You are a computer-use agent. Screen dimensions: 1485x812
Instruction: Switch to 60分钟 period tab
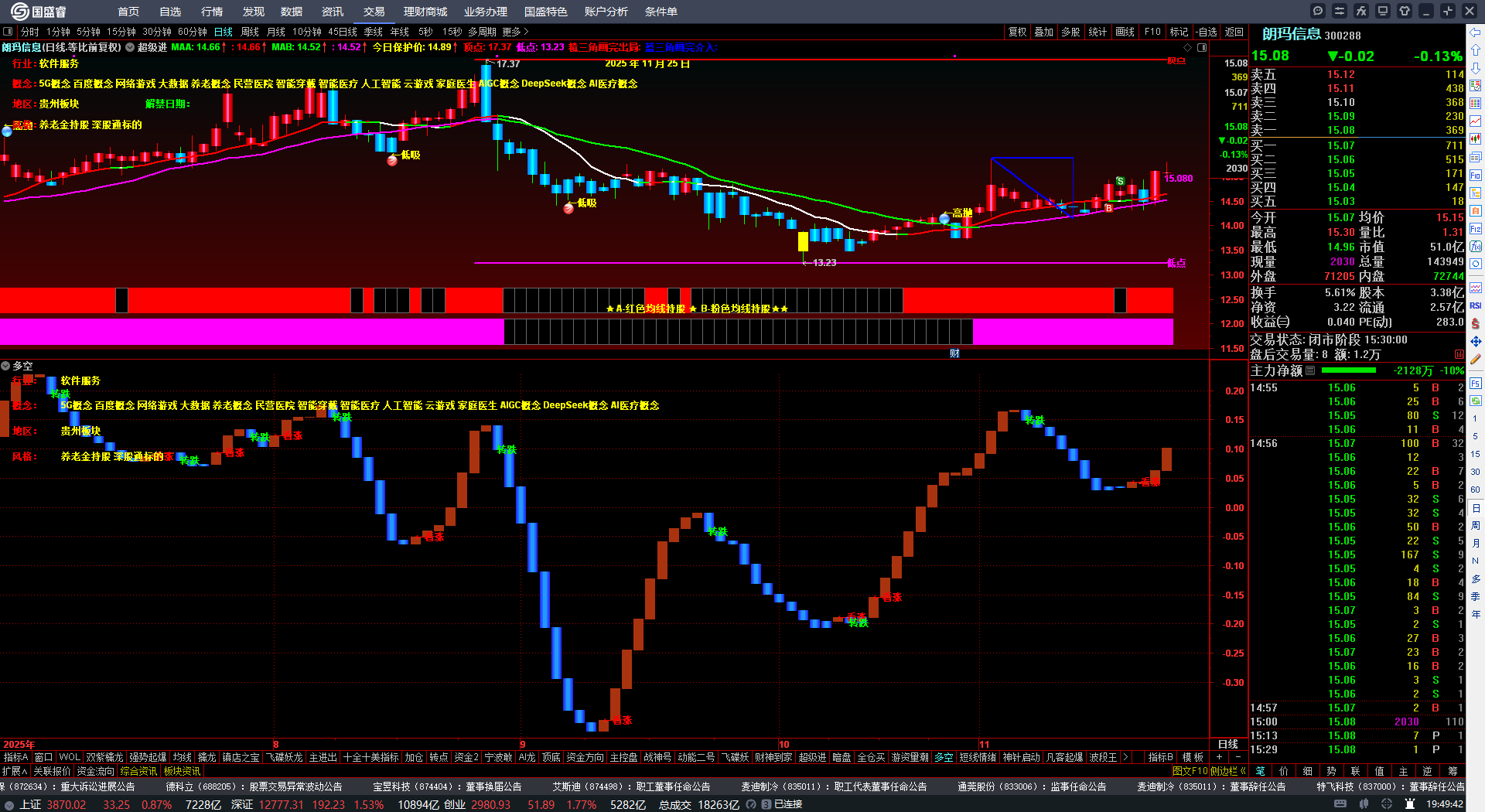tap(193, 32)
